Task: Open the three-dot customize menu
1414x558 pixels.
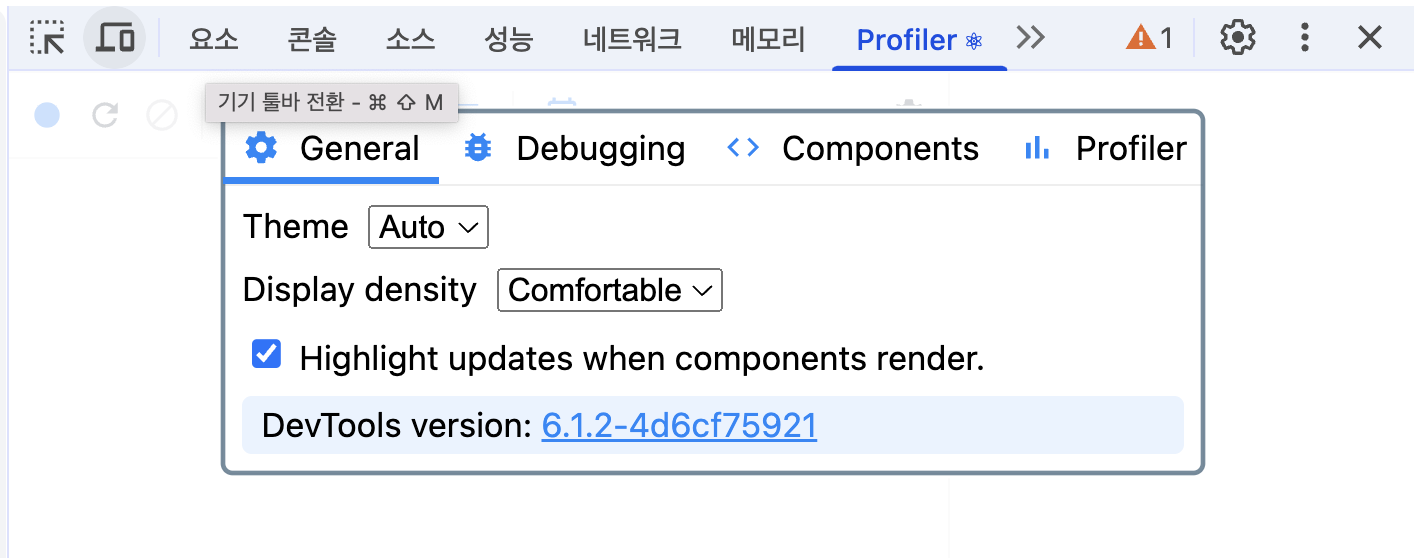Action: click(1304, 38)
